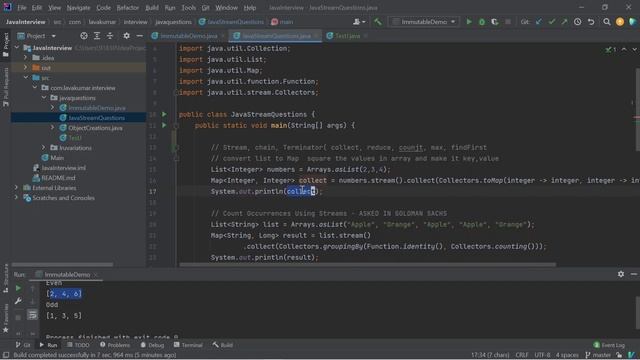640x360 pixels.
Task: Switch to ImmutableDemo.java editor tab
Action: (188, 36)
